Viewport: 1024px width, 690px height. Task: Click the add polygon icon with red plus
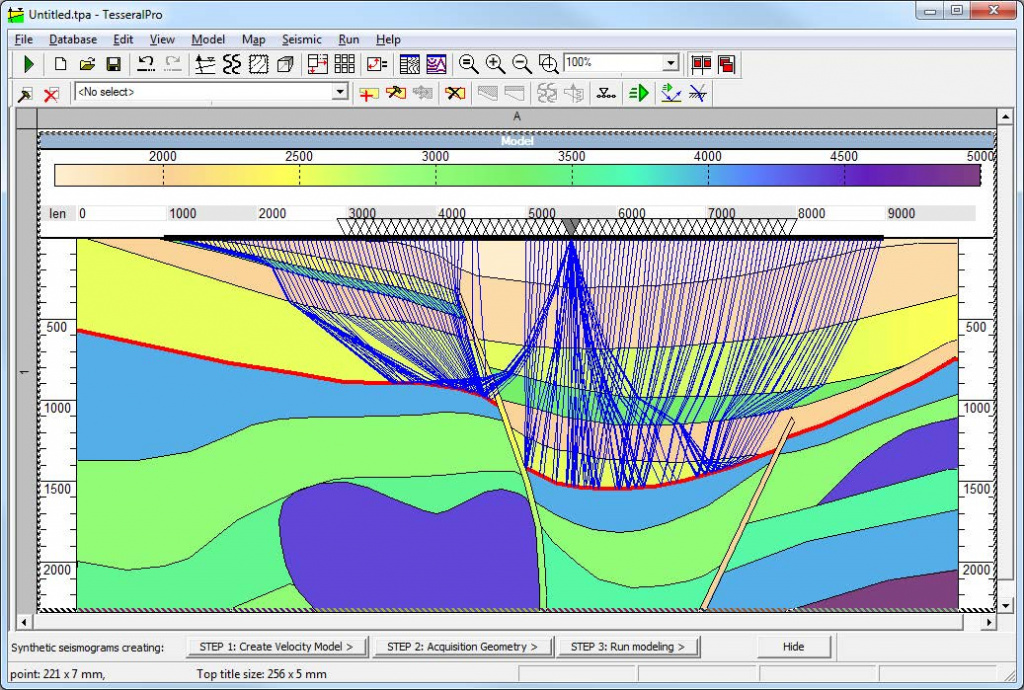[369, 93]
